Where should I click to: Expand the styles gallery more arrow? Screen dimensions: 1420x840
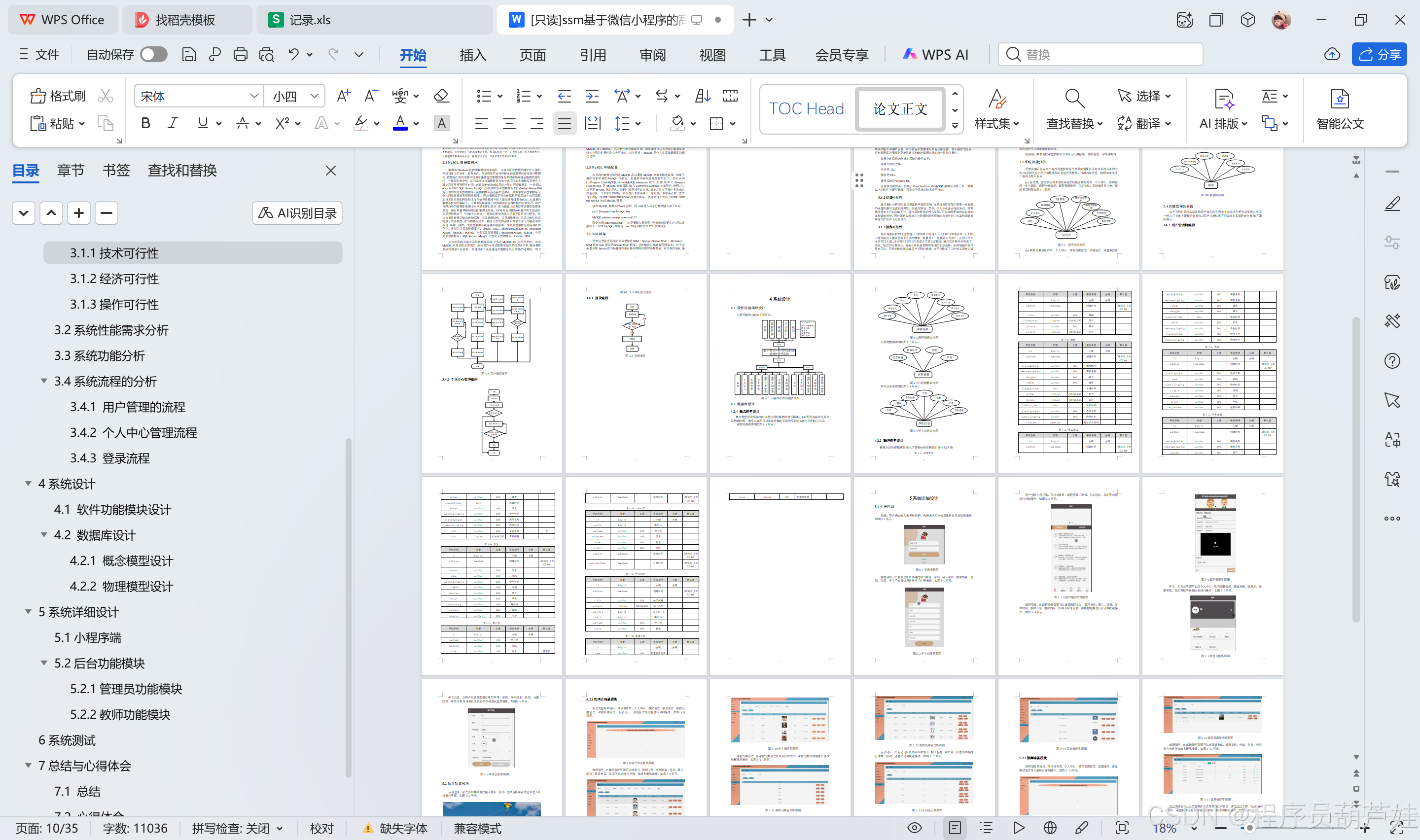[955, 126]
